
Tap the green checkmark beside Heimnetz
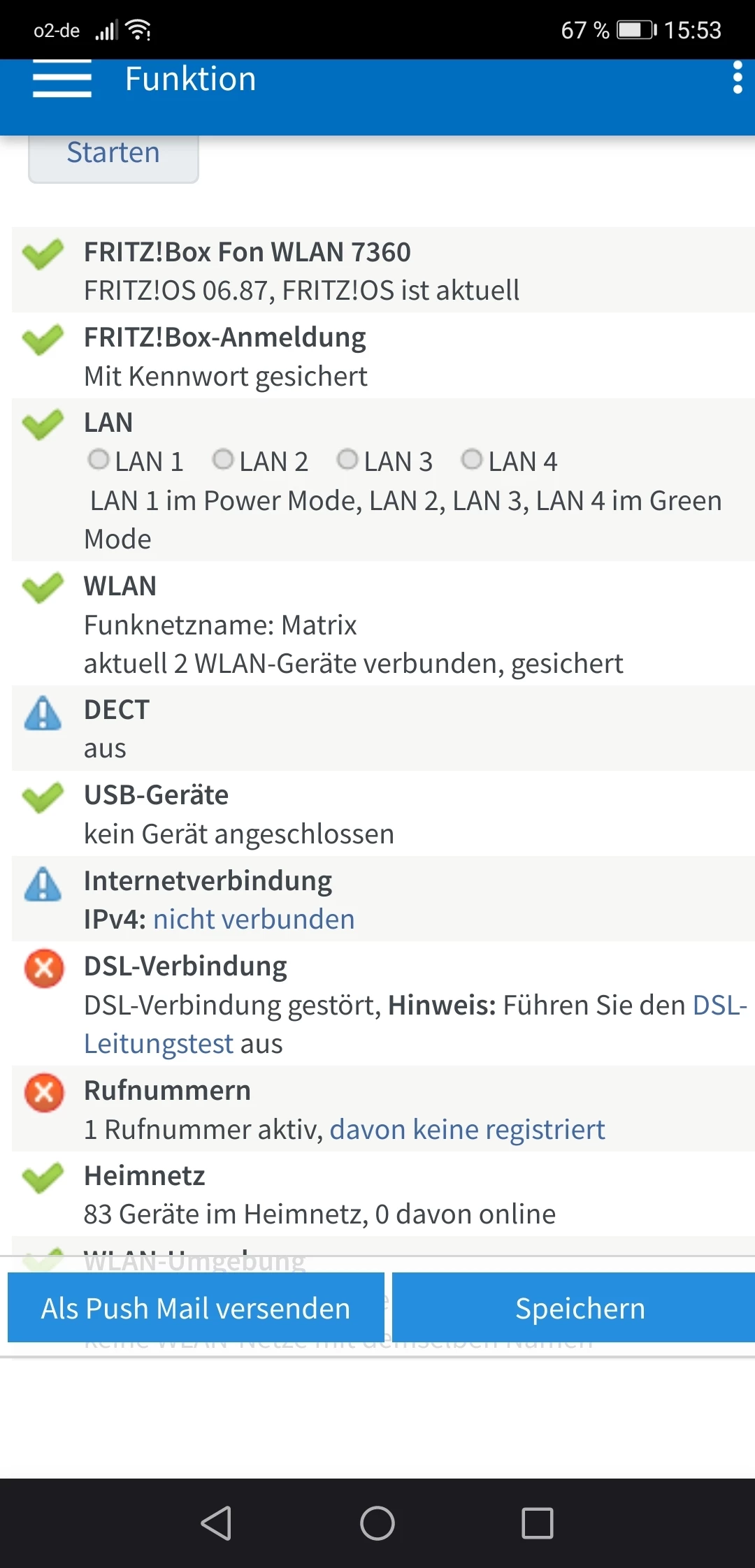[43, 1177]
